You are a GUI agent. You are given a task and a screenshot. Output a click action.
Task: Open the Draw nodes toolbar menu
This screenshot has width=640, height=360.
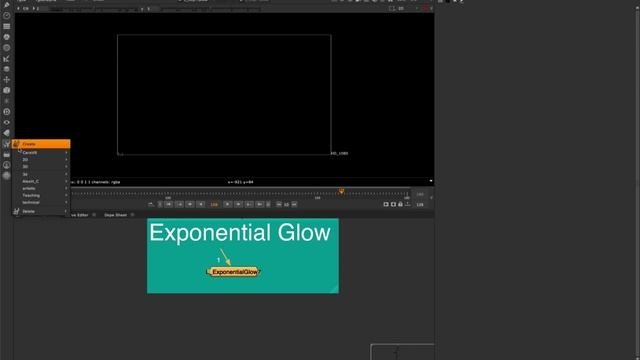point(7,4)
